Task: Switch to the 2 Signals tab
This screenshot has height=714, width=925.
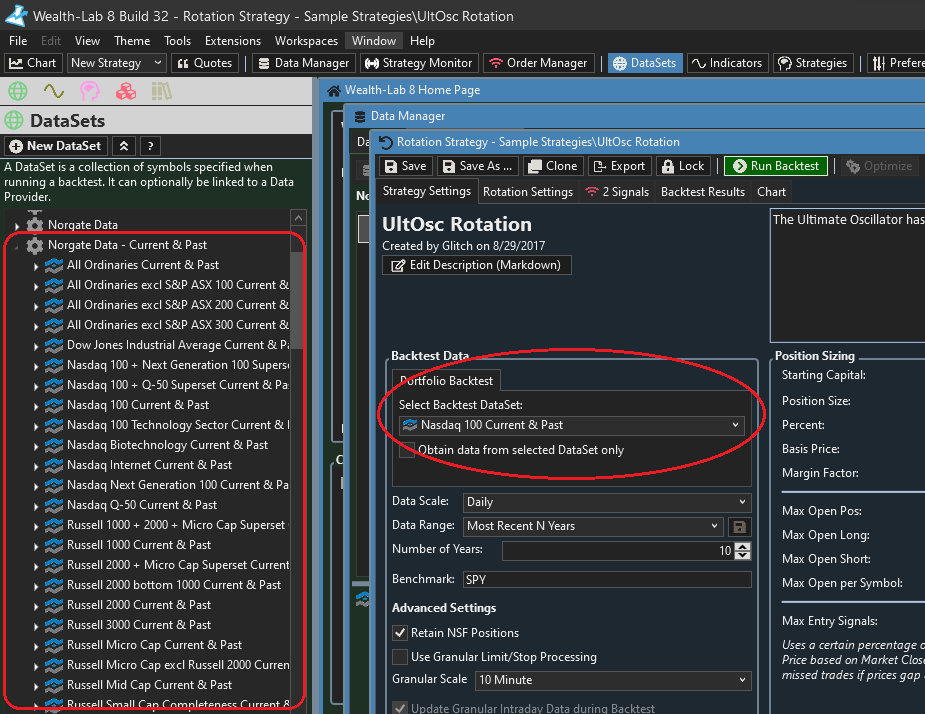Action: 616,192
